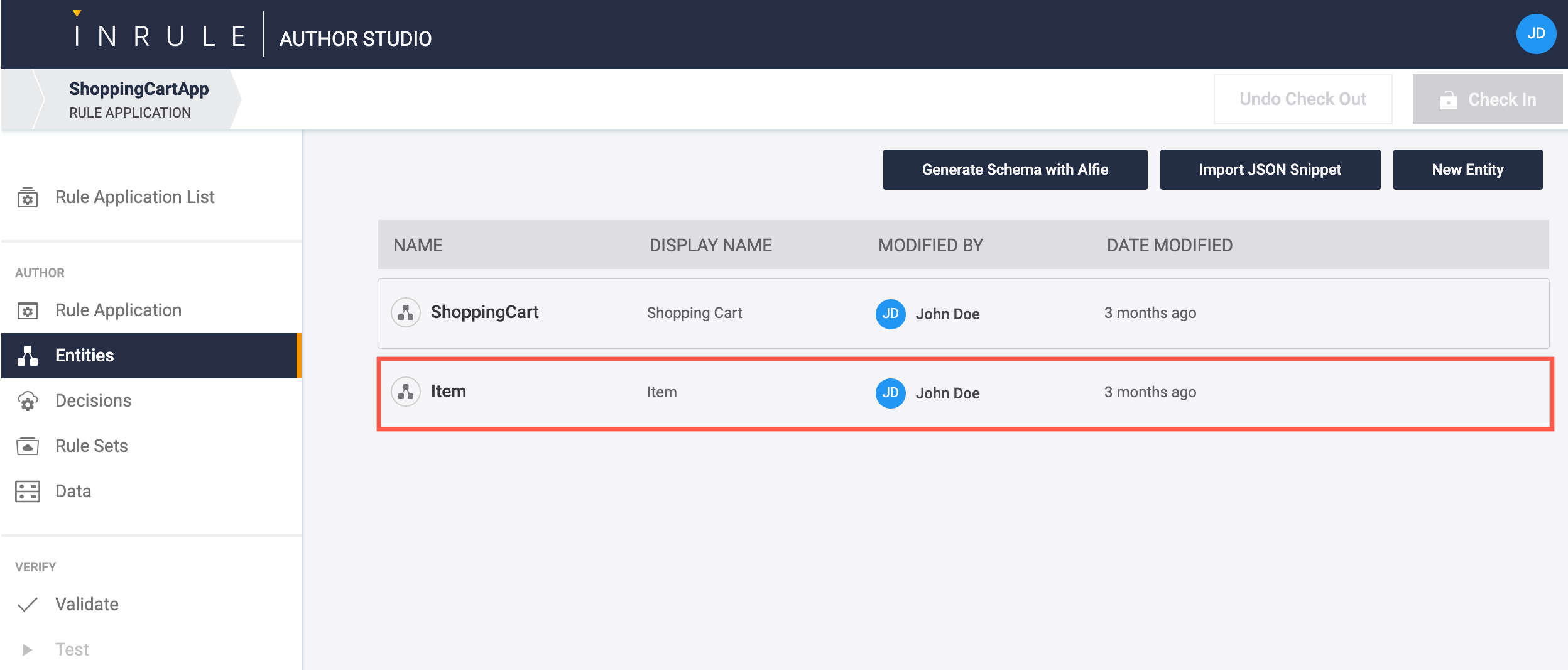This screenshot has width=1568, height=670.
Task: Click the InRule logo
Action: tap(160, 36)
